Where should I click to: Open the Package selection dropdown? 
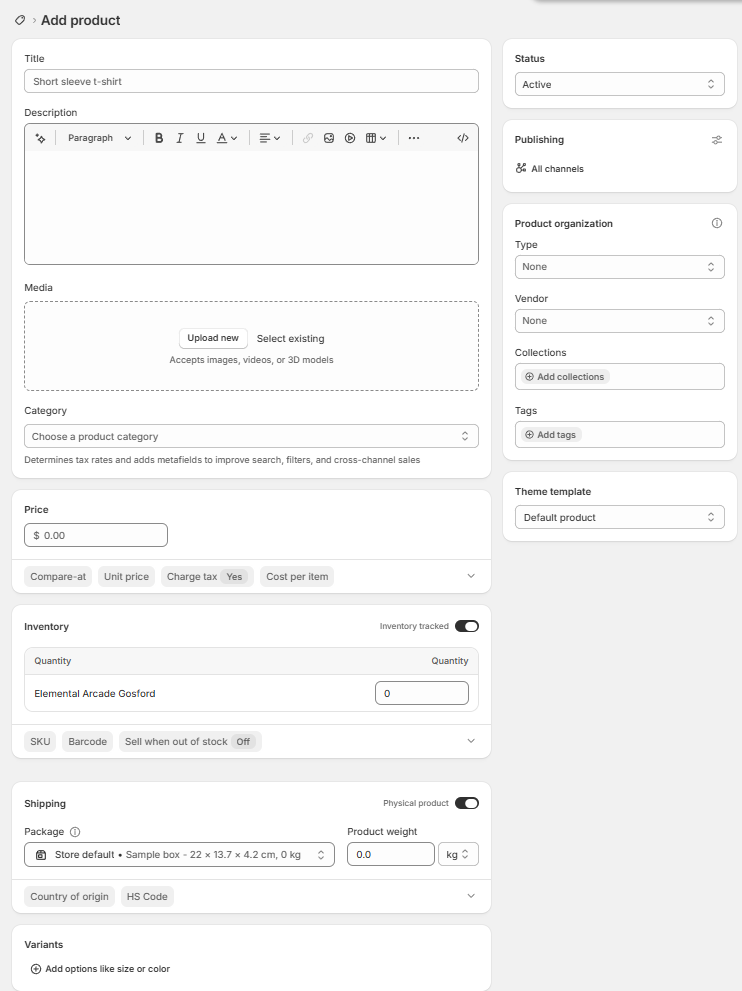pyautogui.click(x=179, y=854)
